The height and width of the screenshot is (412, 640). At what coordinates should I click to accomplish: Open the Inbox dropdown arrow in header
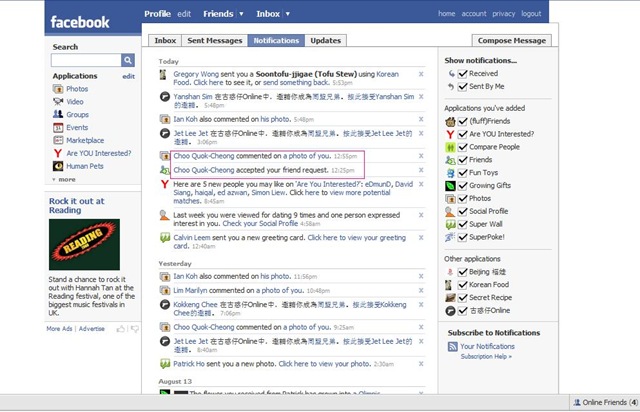[x=287, y=14]
